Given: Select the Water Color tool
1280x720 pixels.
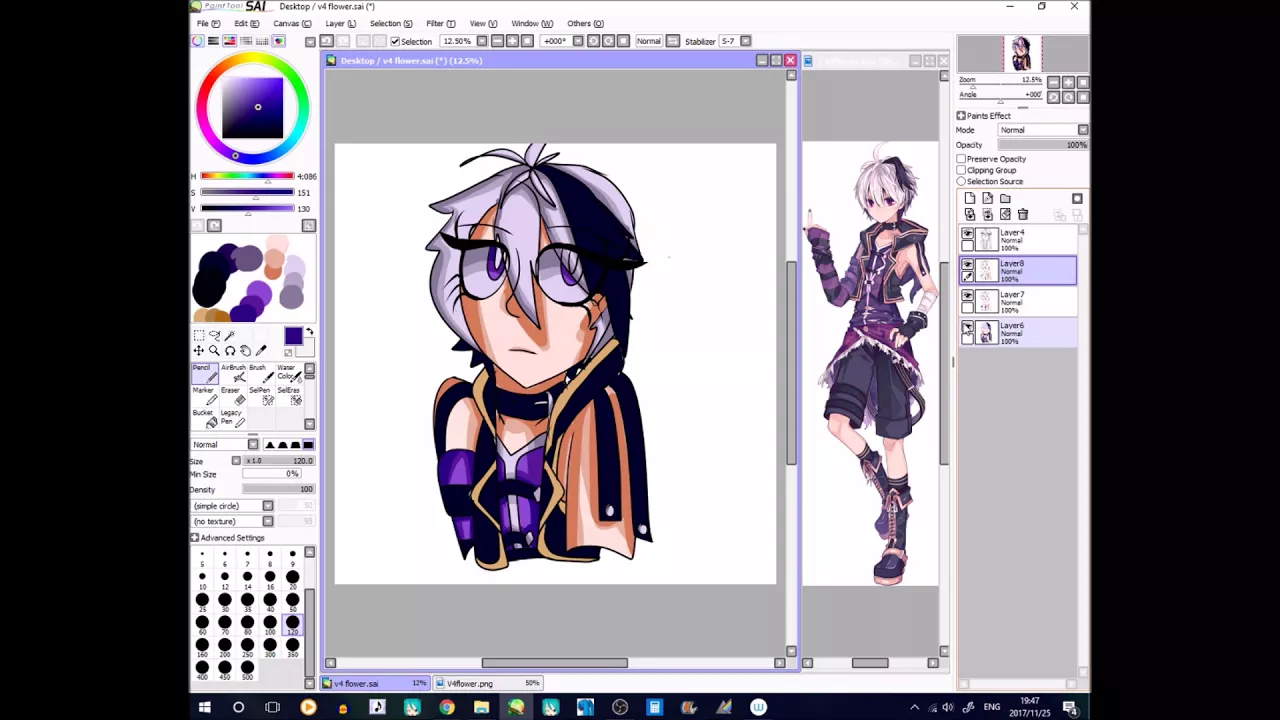Looking at the screenshot, I should coord(289,373).
